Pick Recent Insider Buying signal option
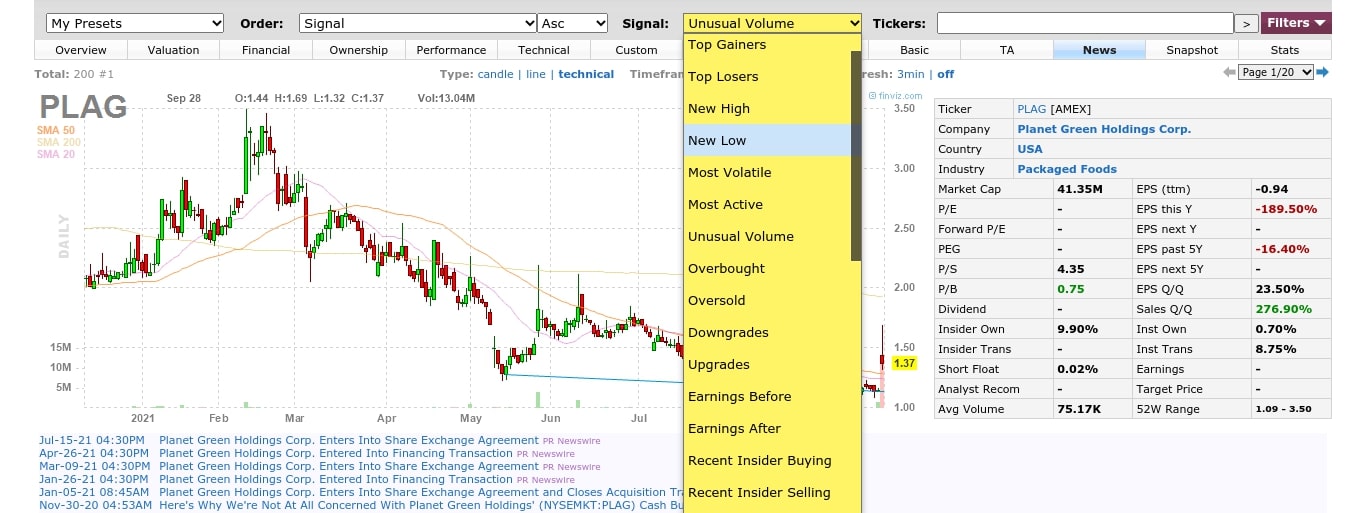The image size is (1366, 513). [x=759, y=461]
